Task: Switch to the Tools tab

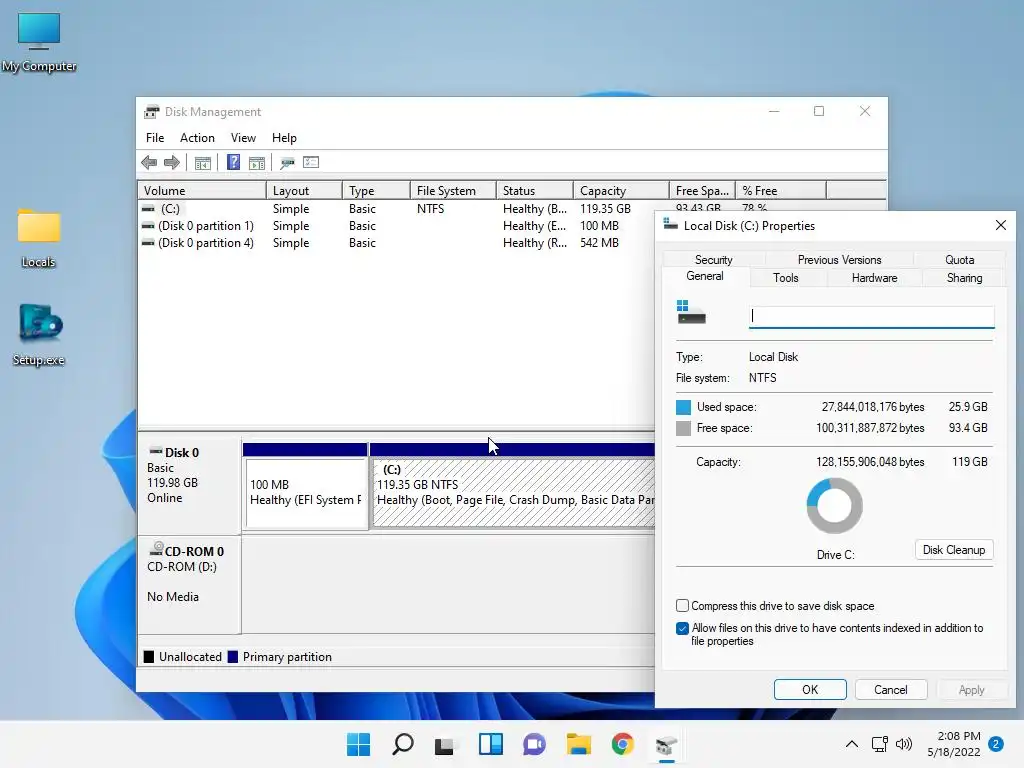Action: pos(786,278)
